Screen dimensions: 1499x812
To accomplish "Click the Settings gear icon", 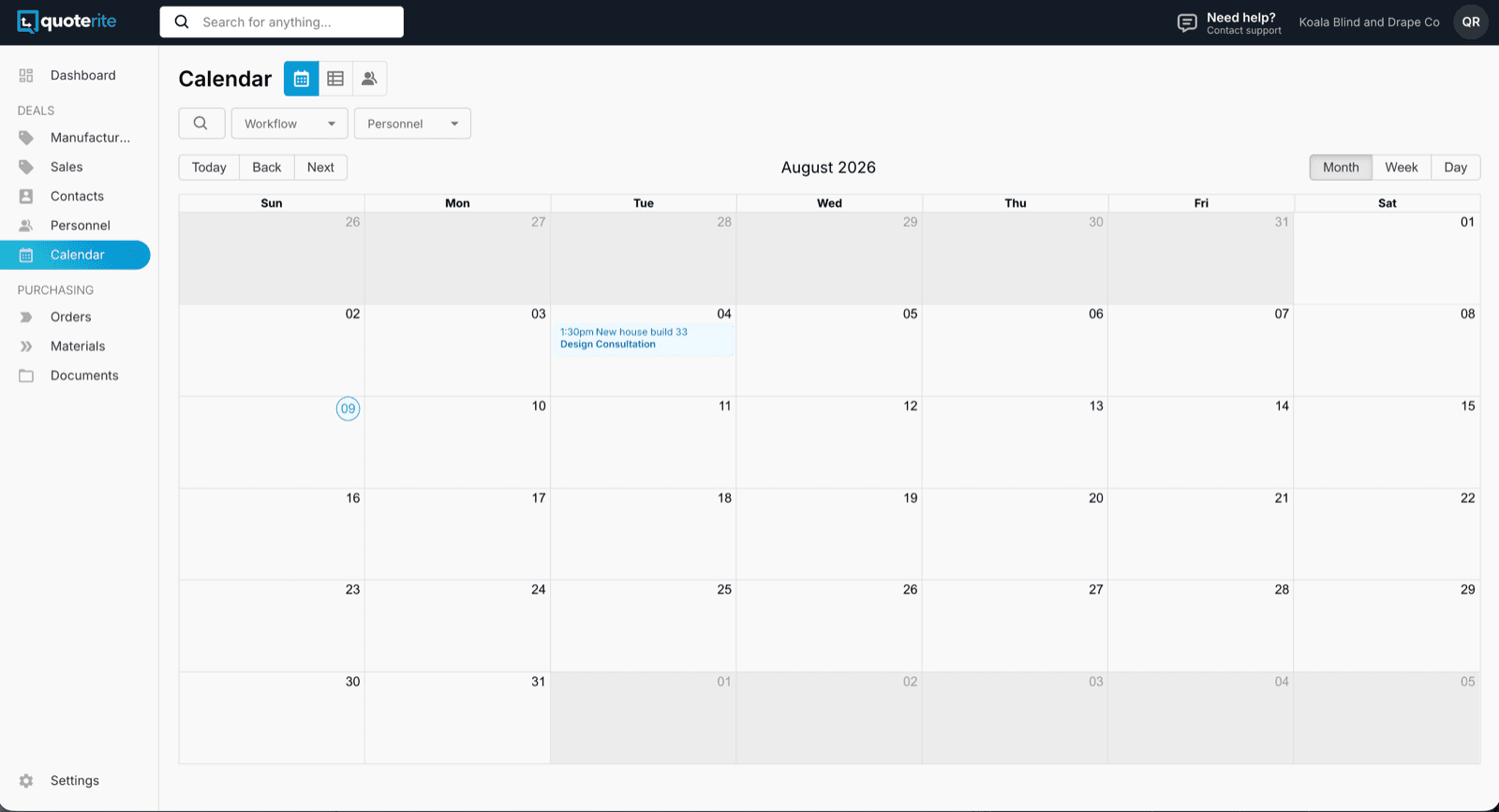I will point(26,780).
